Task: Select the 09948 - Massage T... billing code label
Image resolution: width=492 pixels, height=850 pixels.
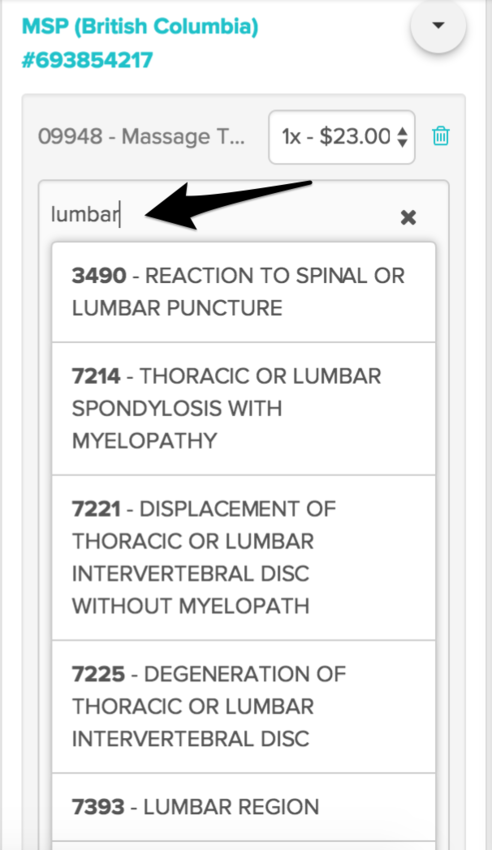Action: click(141, 137)
